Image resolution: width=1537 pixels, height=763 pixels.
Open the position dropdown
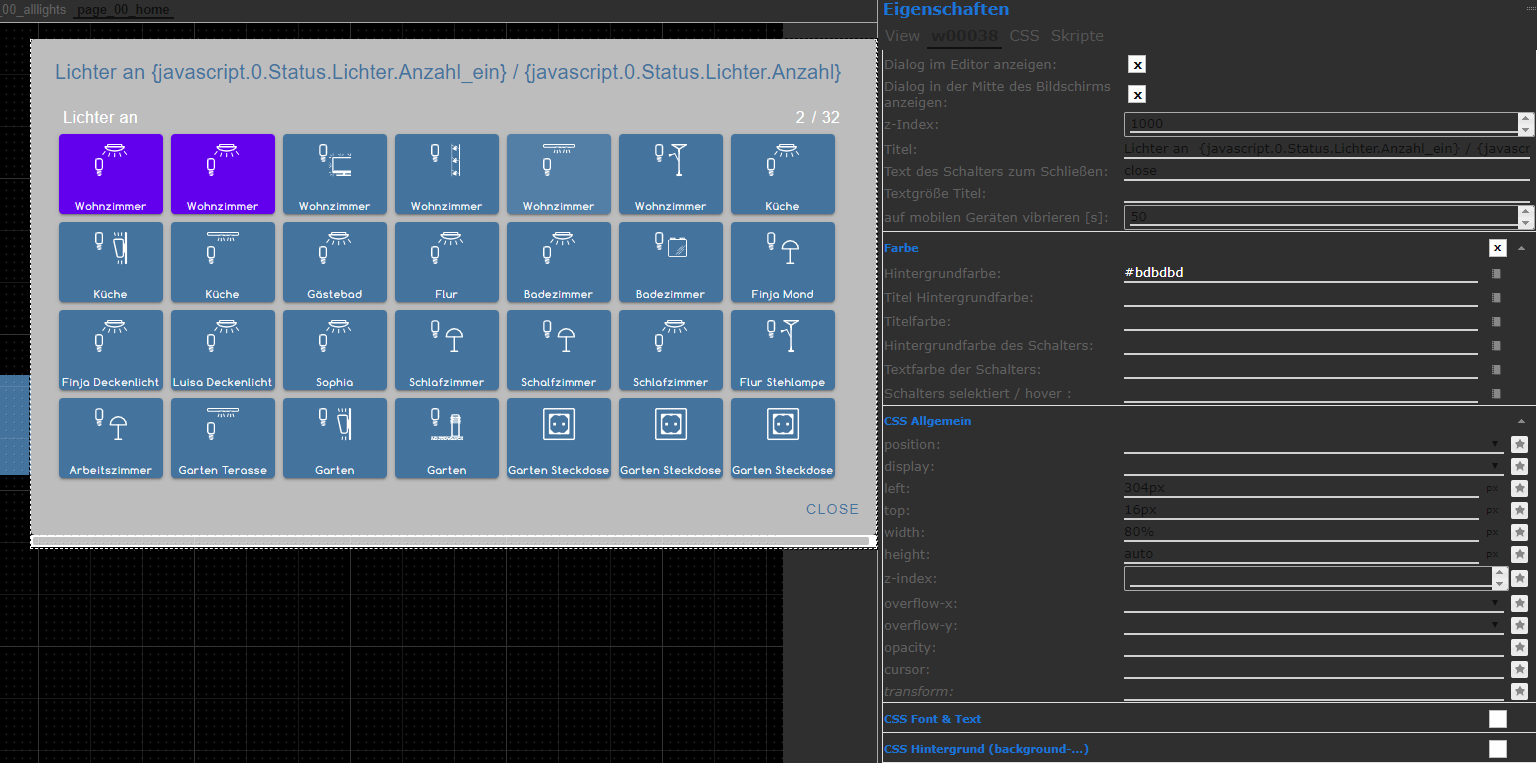pyautogui.click(x=1314, y=444)
